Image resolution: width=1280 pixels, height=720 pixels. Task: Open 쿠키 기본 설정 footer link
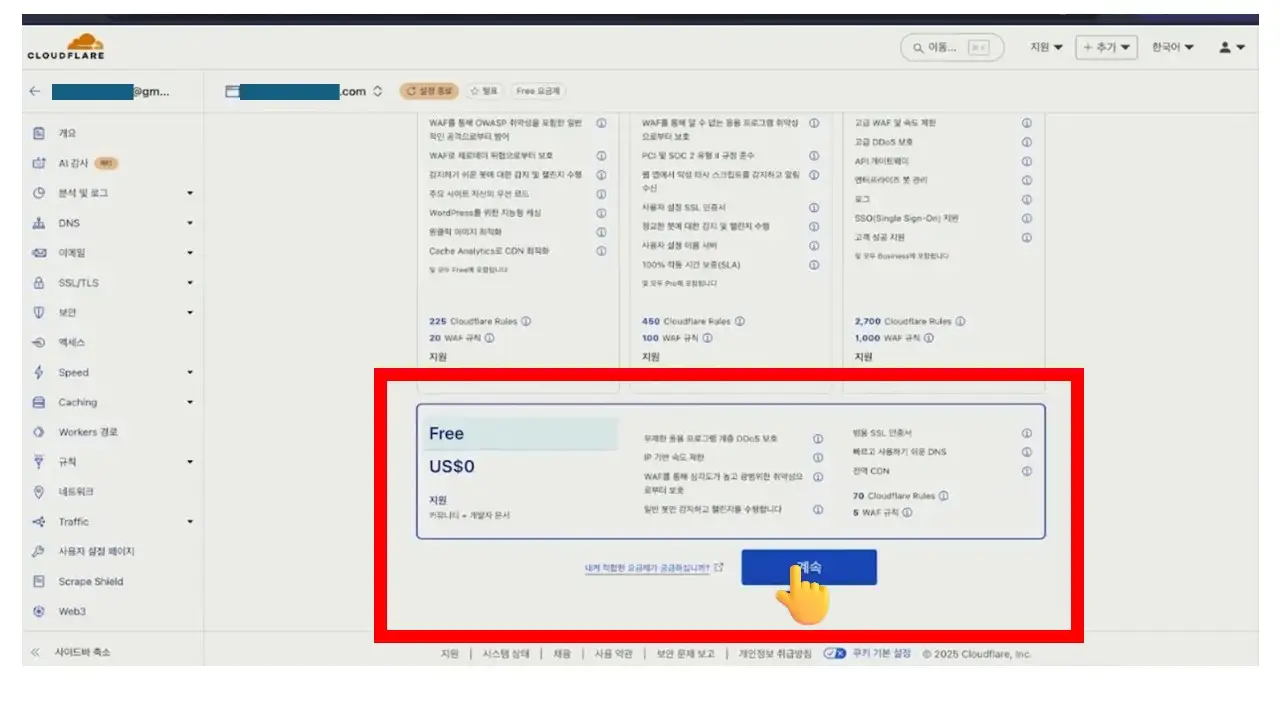point(881,654)
